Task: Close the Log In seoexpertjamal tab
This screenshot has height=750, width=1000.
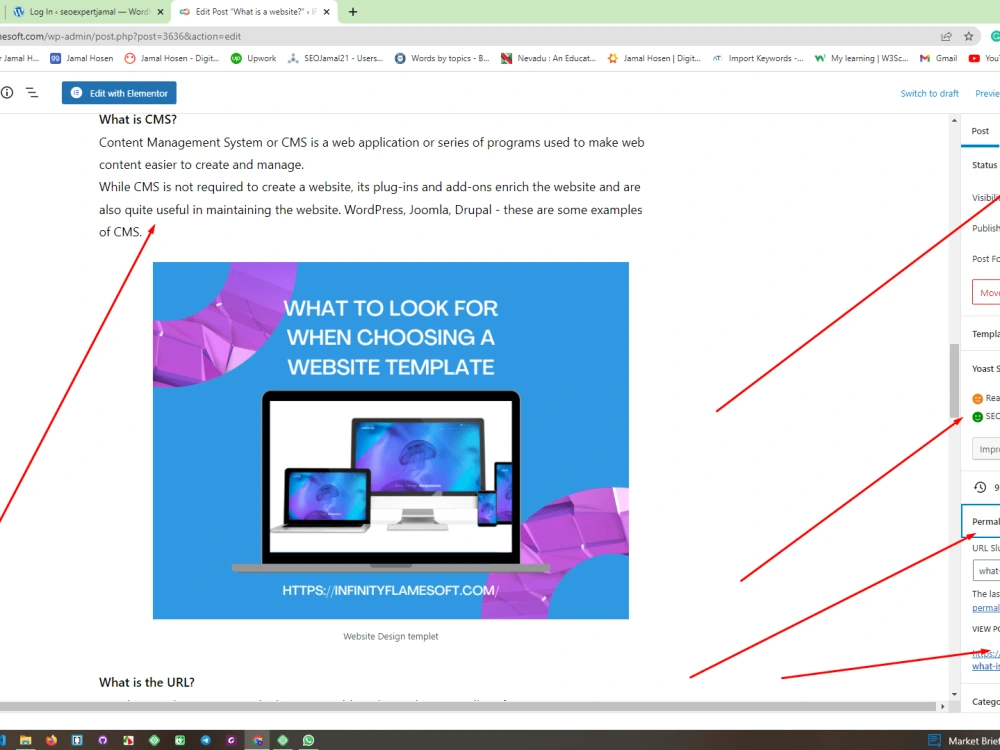Action: click(161, 11)
